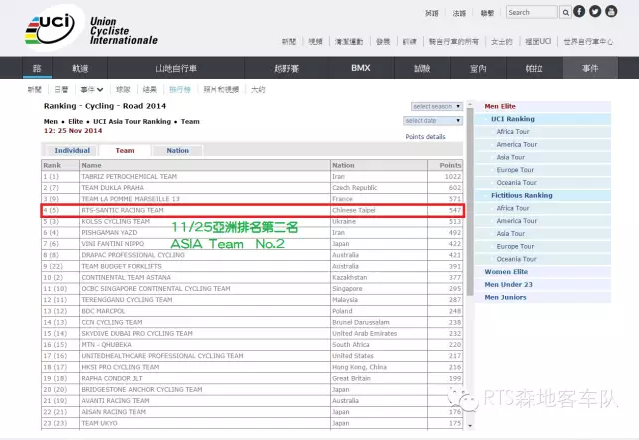The height and width of the screenshot is (440, 639).
Task: Click the search magnifier icon
Action: click(x=566, y=13)
